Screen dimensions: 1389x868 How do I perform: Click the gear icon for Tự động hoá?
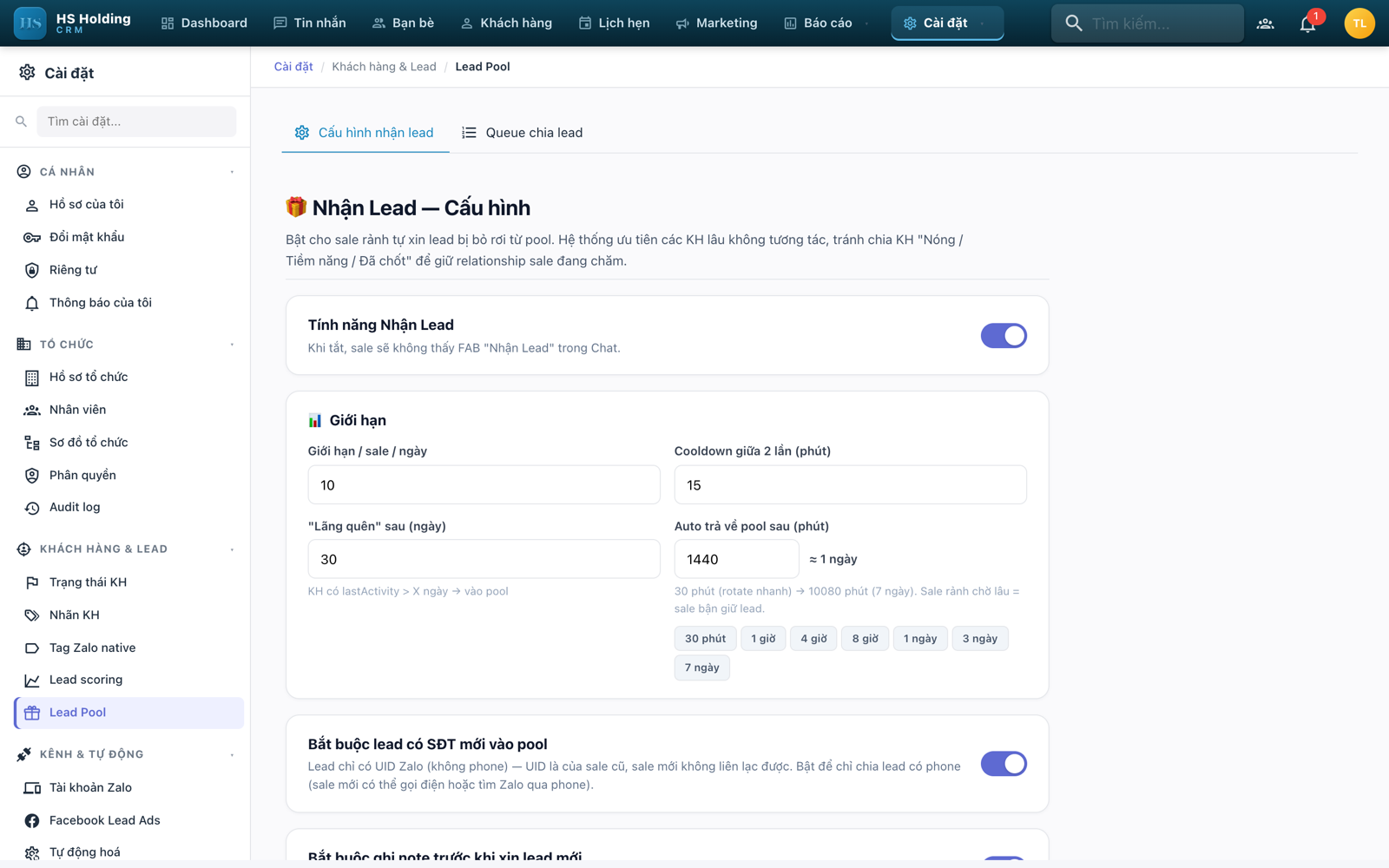31,853
